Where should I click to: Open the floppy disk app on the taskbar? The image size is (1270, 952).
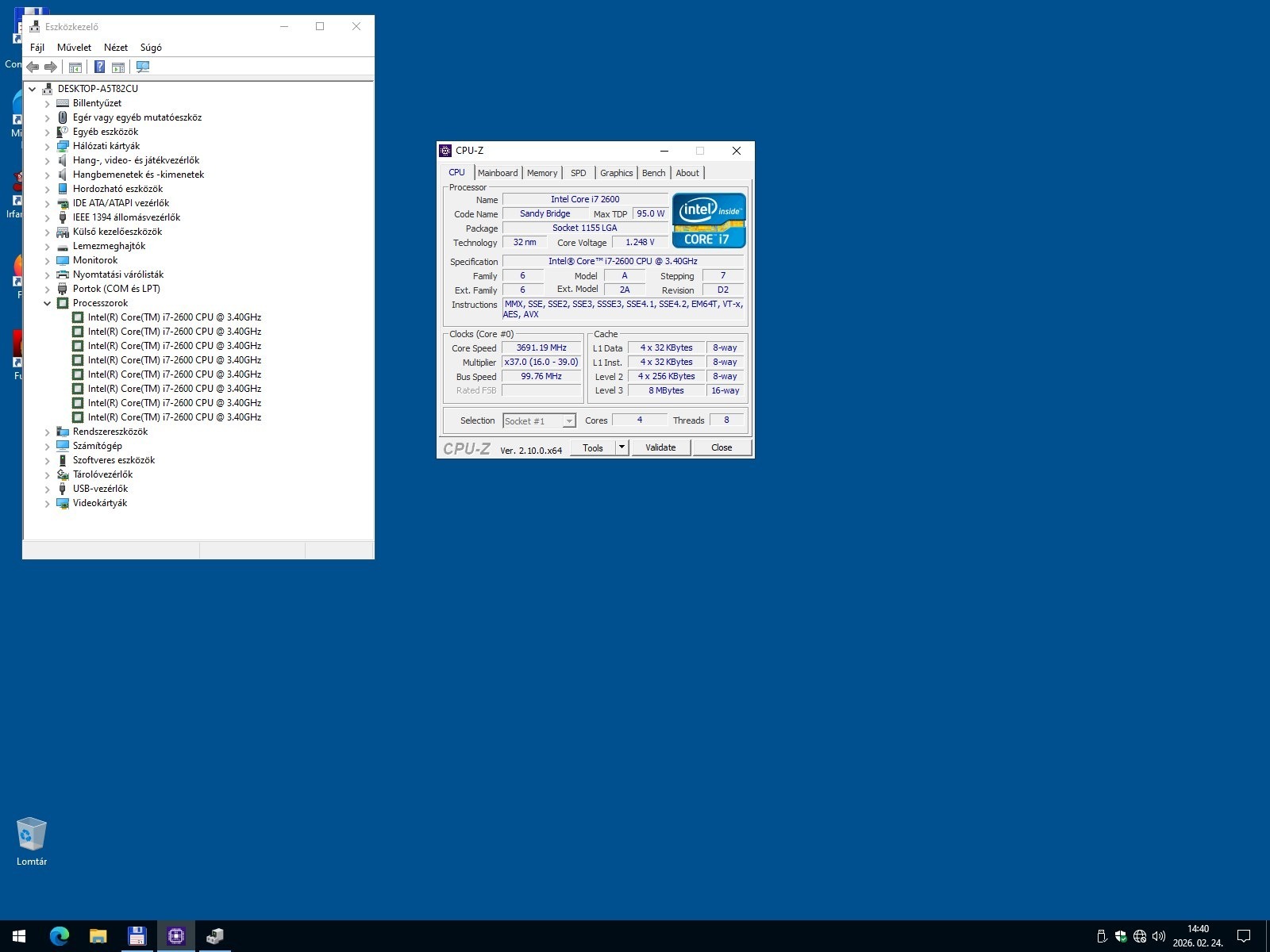[x=137, y=936]
